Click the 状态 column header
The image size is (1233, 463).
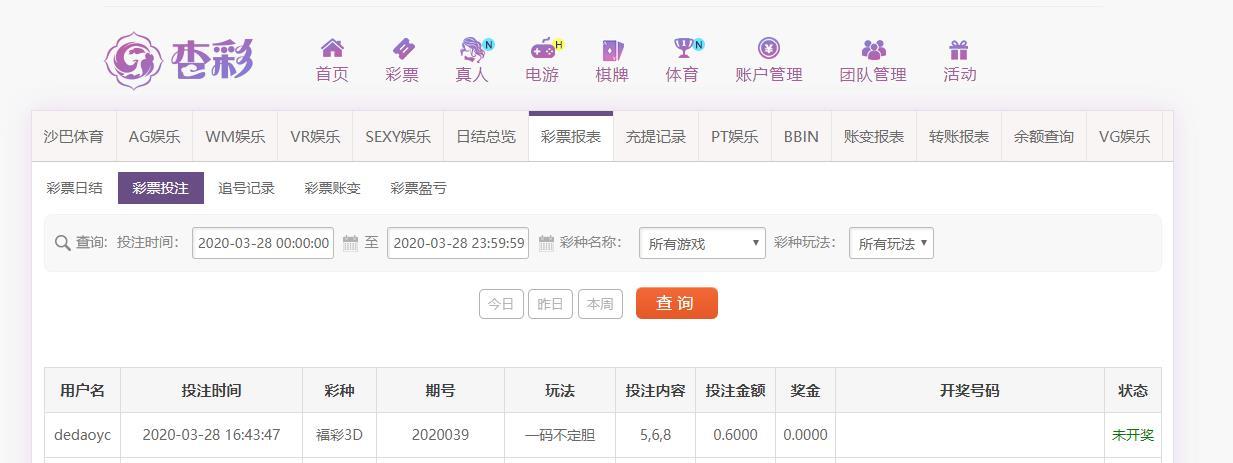[1132, 390]
